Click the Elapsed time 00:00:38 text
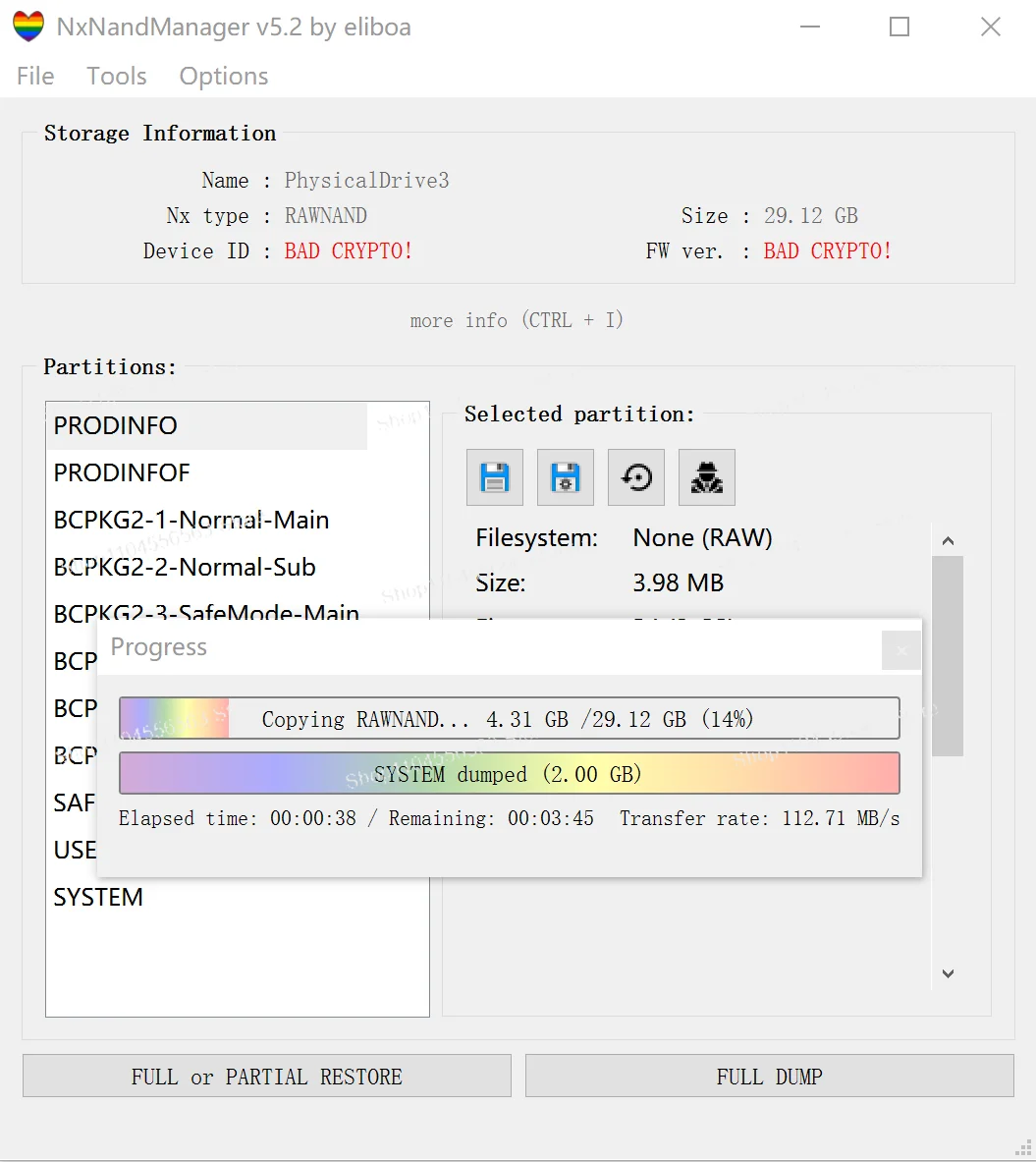 click(x=237, y=818)
